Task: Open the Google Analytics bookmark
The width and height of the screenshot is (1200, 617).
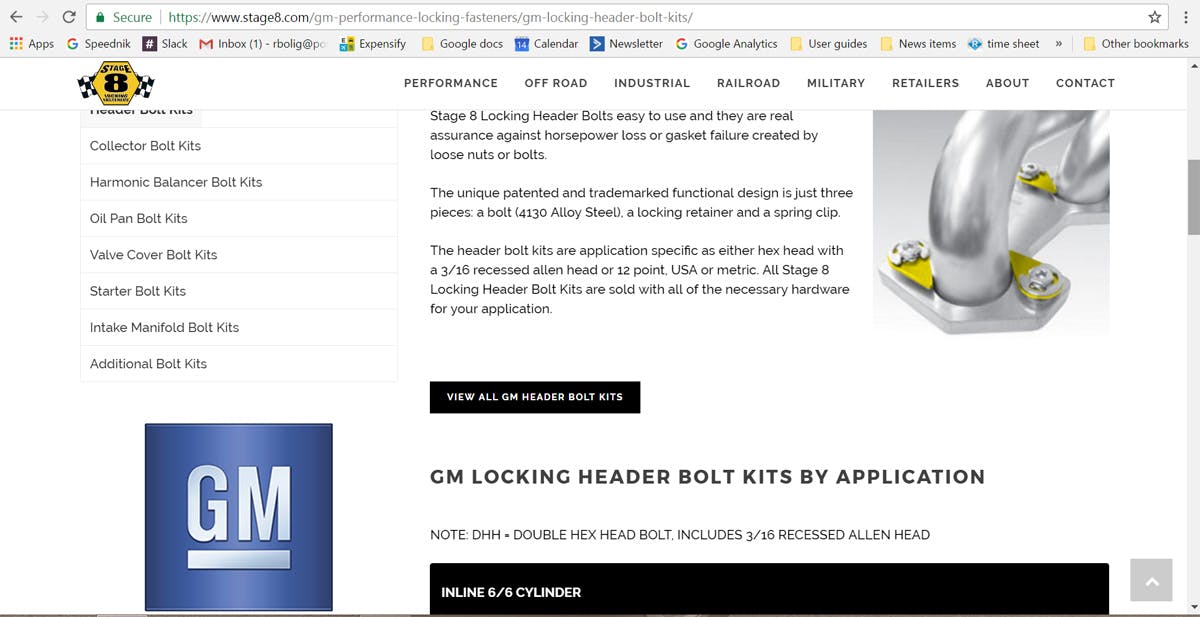Action: 726,44
